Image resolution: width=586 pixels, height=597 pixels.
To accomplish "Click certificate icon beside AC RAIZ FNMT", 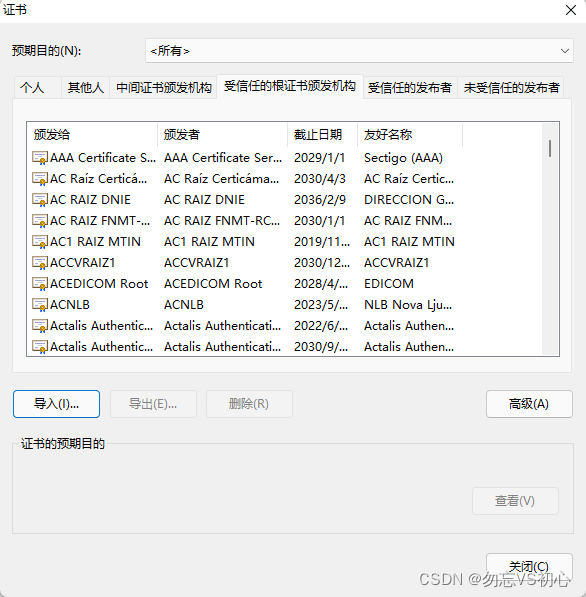I will (x=40, y=220).
